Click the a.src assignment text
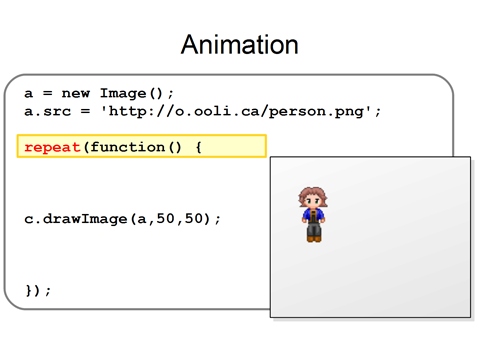 click(48, 111)
